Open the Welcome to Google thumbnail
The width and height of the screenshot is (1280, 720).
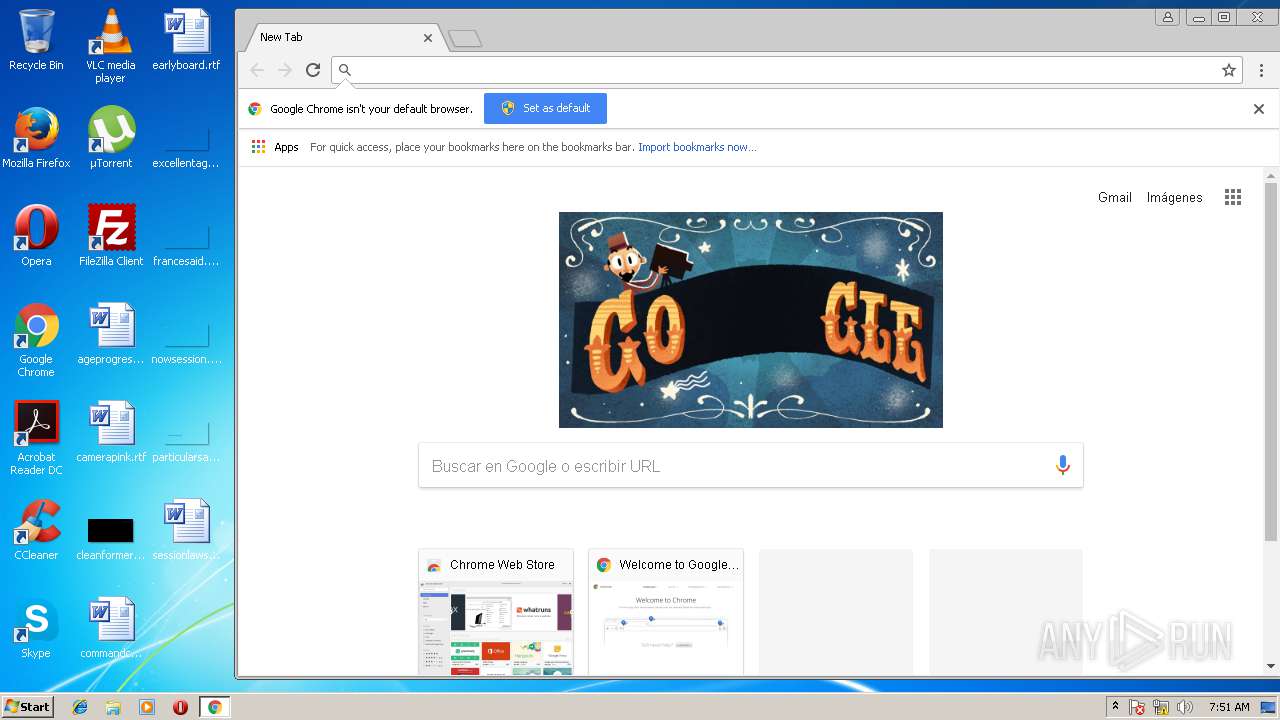[666, 612]
